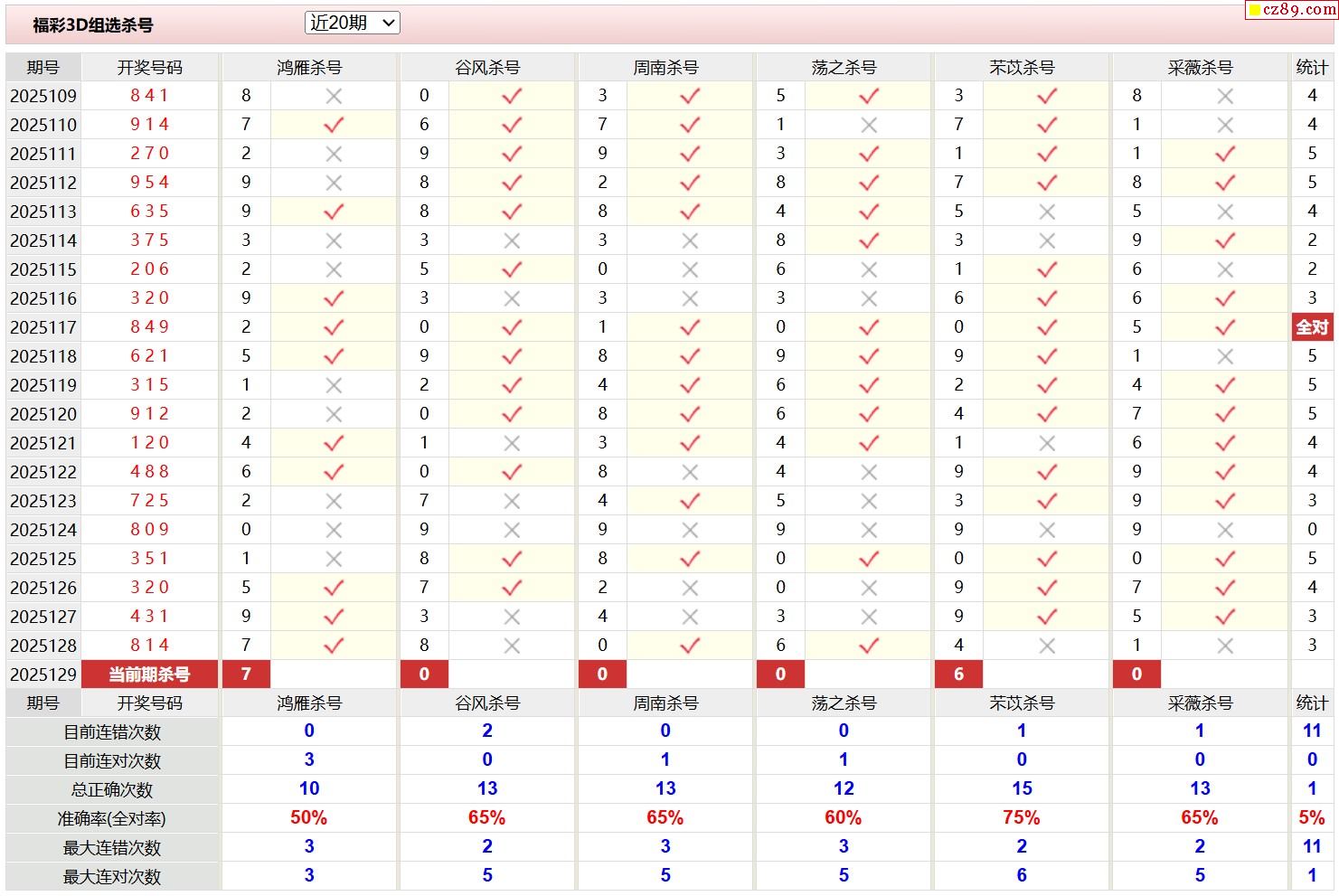The width and height of the screenshot is (1339, 896).
Task: Click the 5% all-correct rate value
Action: (1312, 818)
